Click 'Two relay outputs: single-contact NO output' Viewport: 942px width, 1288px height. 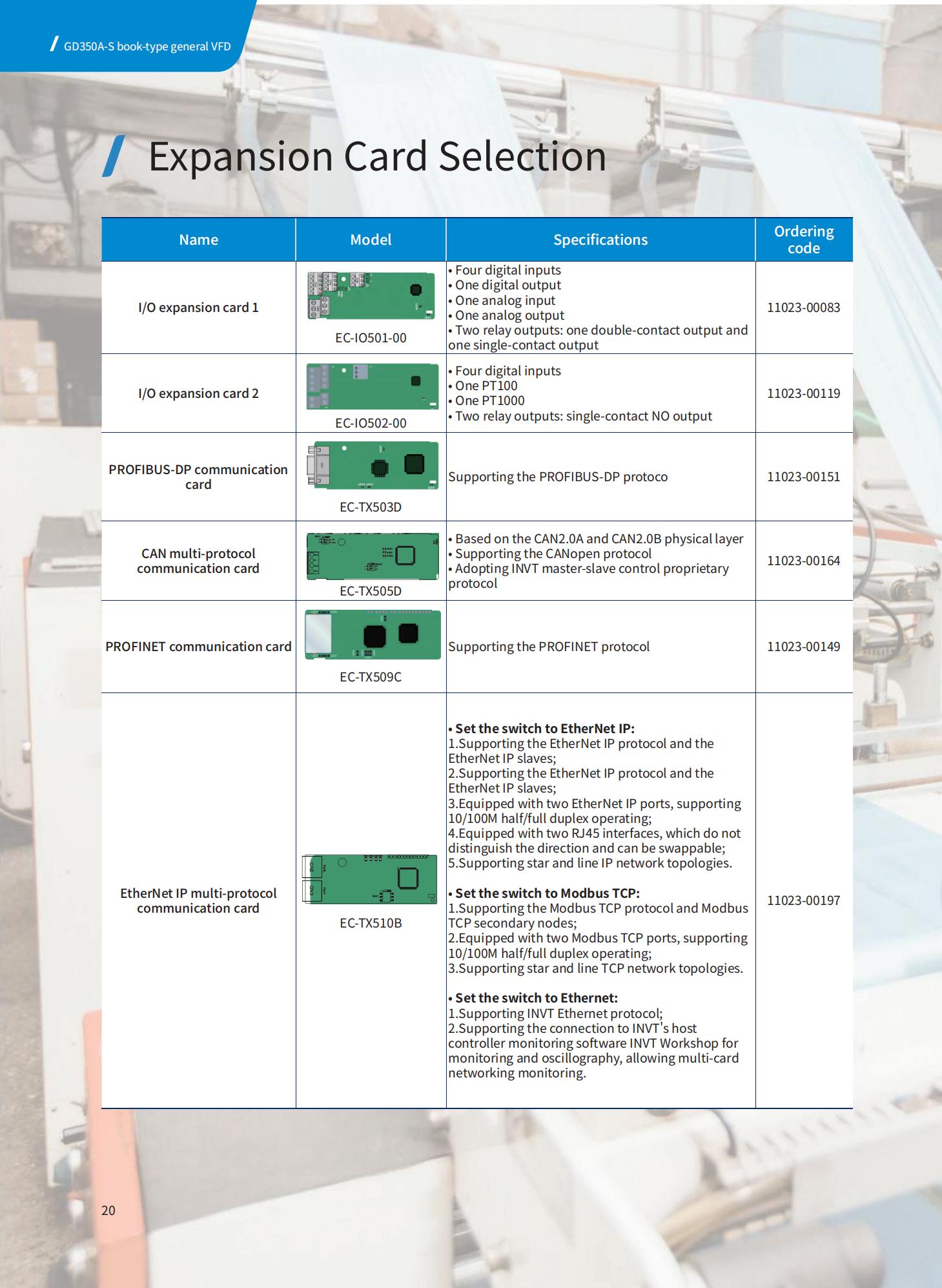(x=580, y=416)
